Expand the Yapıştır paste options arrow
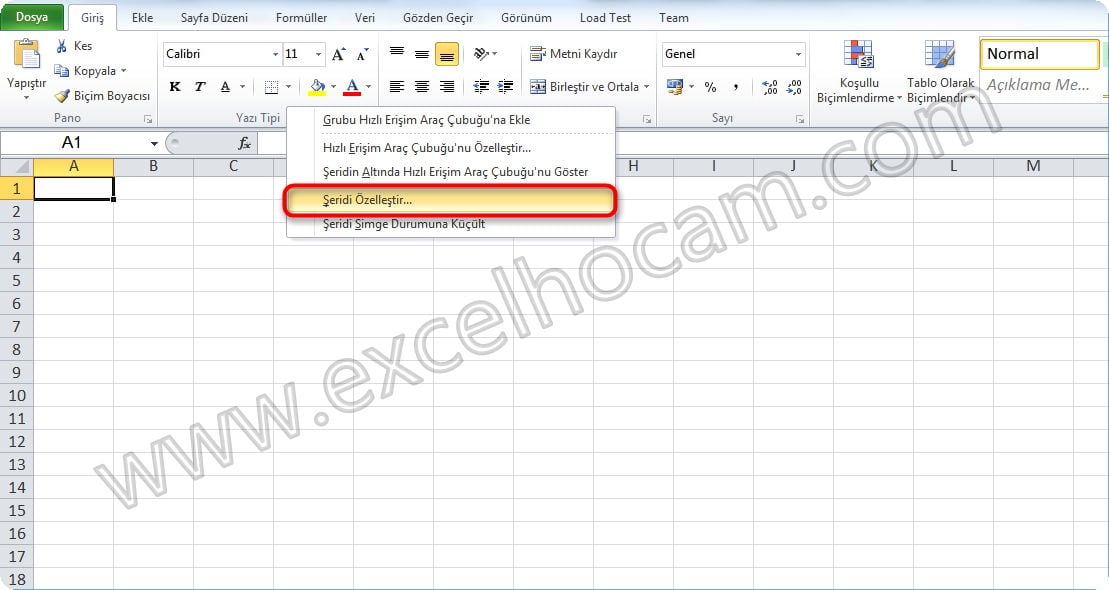 point(26,98)
